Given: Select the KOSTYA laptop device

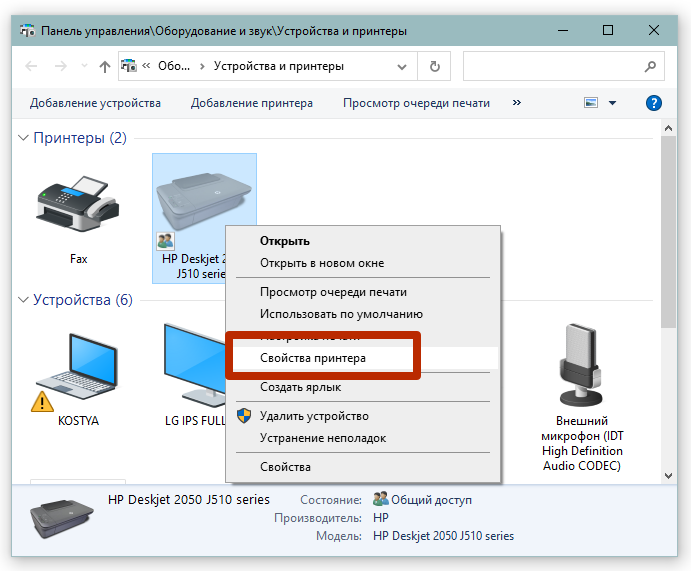Looking at the screenshot, I should [x=77, y=367].
